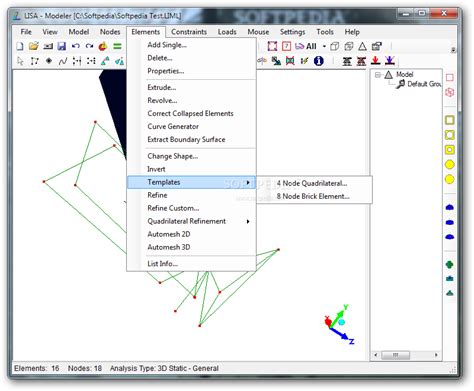Viewport: 474px width, 391px height.
Task: Select the arrow pointer tool
Action: click(20, 61)
